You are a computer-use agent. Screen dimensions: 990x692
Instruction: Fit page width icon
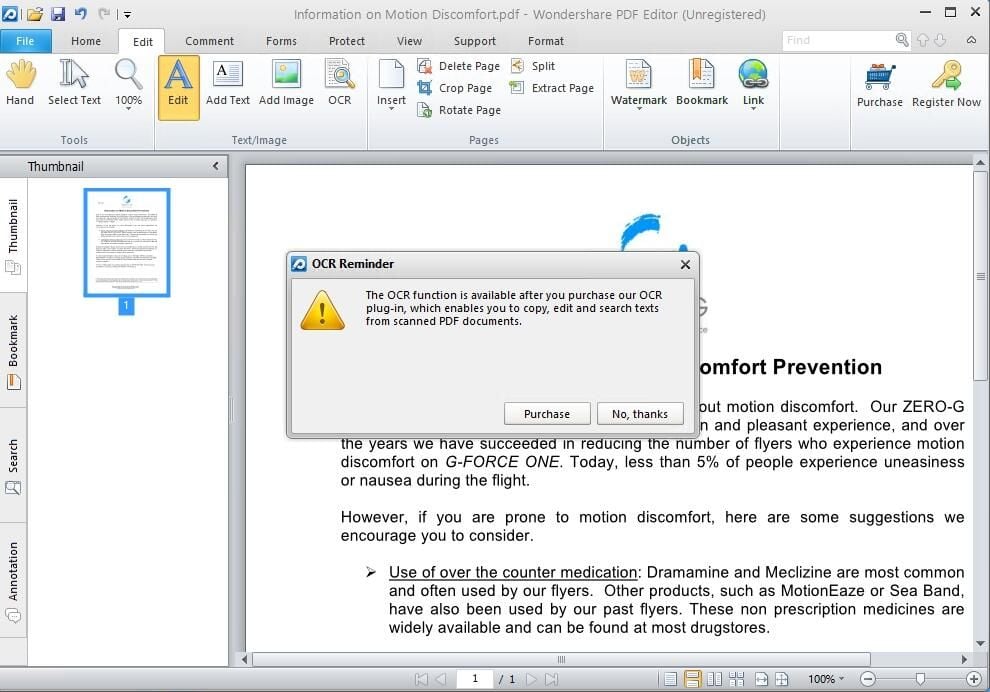(x=761, y=679)
